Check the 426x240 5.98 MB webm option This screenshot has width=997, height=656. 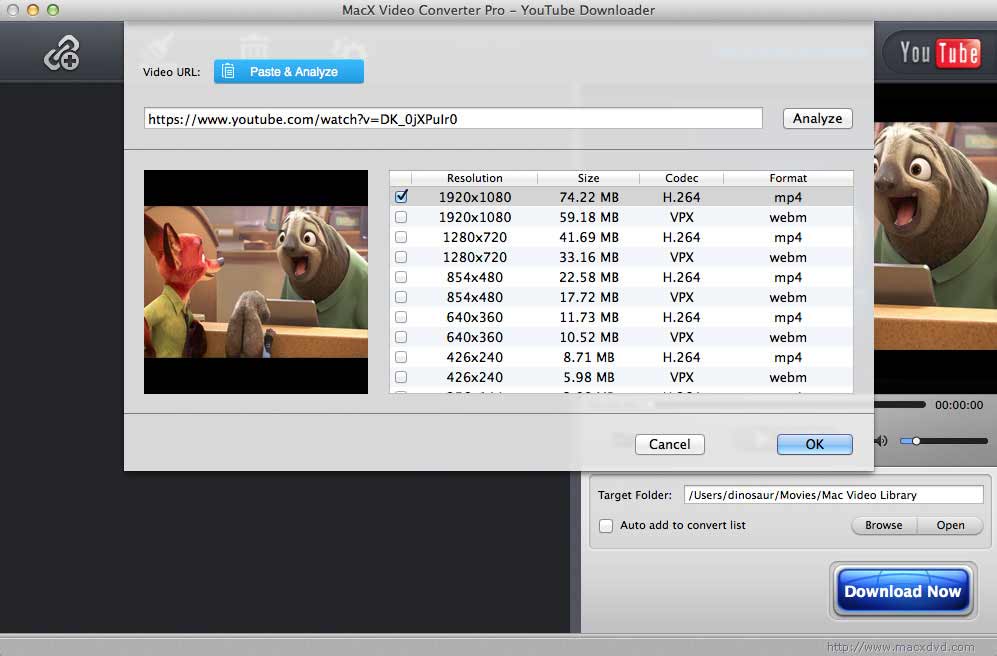point(401,377)
